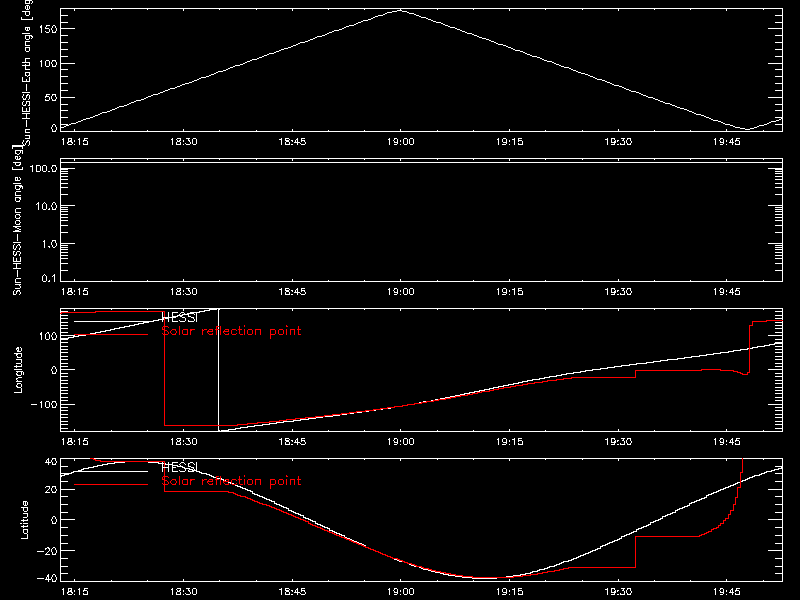Click the 19:00 label under Longitude plot
Screen dimensions: 800x600
click(x=401, y=441)
